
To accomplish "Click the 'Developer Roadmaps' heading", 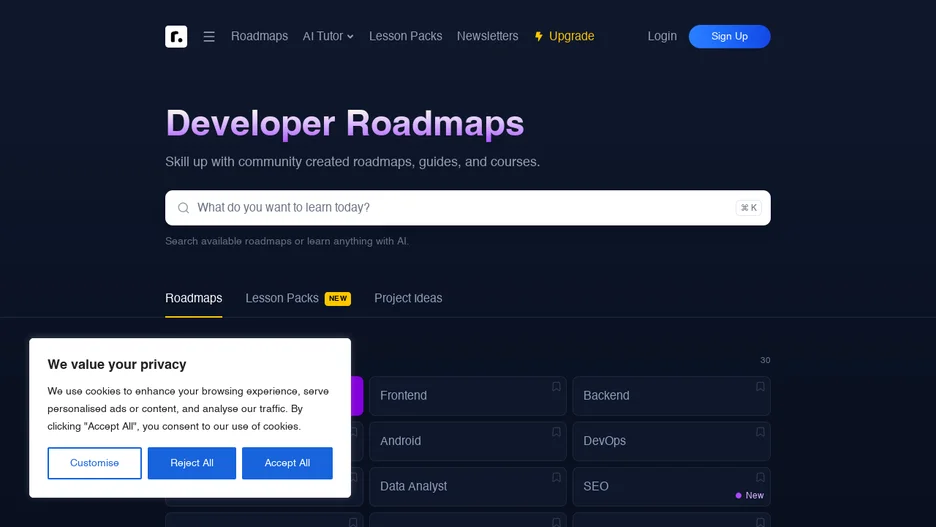I will 344,124.
